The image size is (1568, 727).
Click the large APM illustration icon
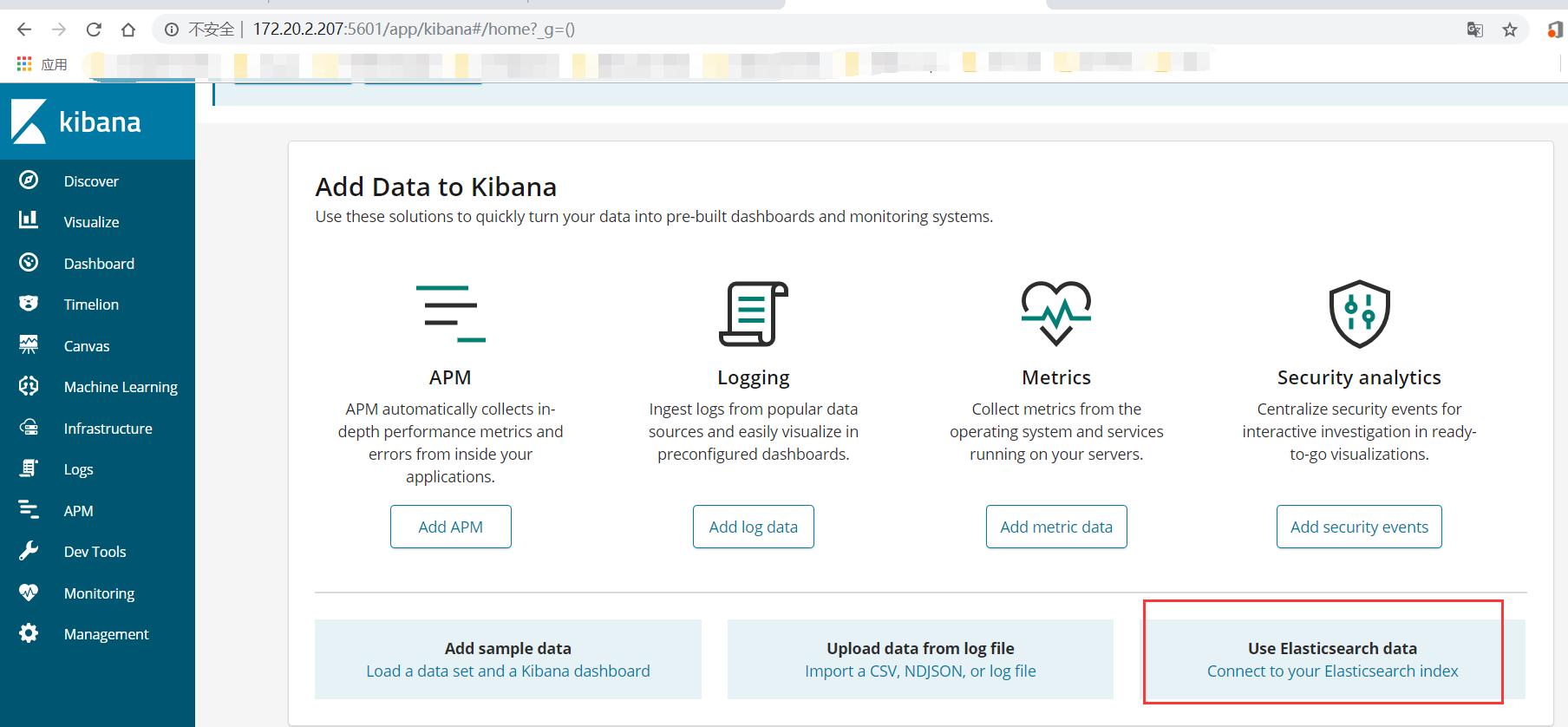click(x=450, y=313)
